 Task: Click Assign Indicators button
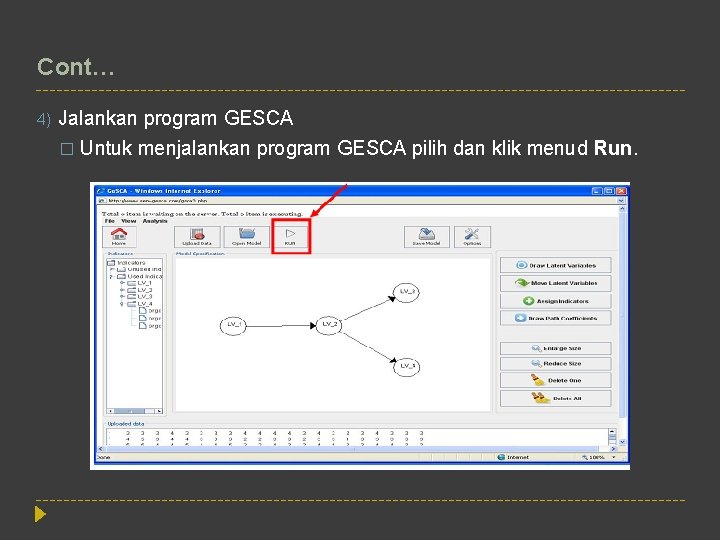pos(556,301)
